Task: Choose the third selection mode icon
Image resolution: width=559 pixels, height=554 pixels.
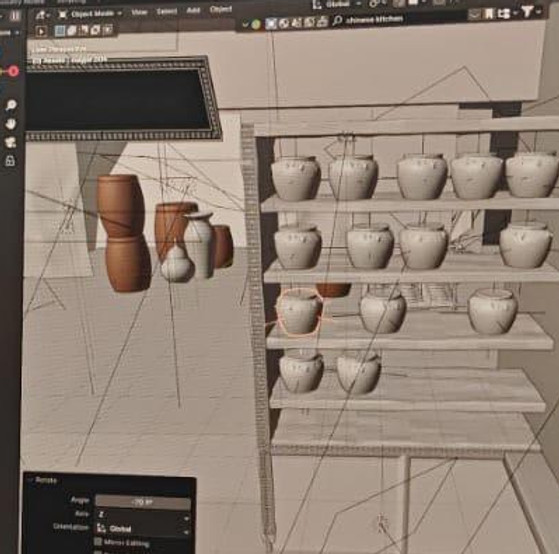Action: click(x=84, y=30)
